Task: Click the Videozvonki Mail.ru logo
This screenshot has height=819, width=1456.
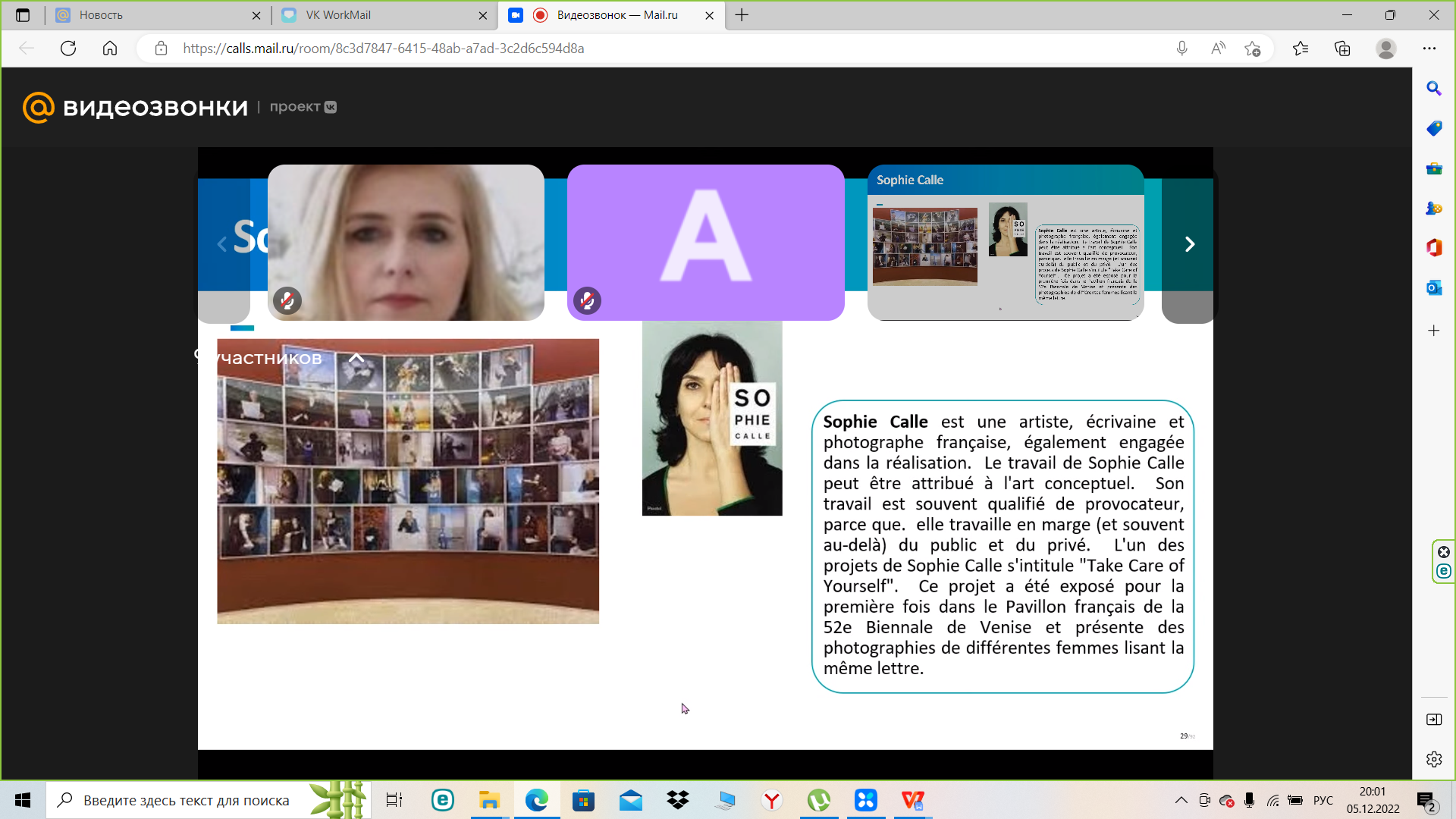Action: 135,108
